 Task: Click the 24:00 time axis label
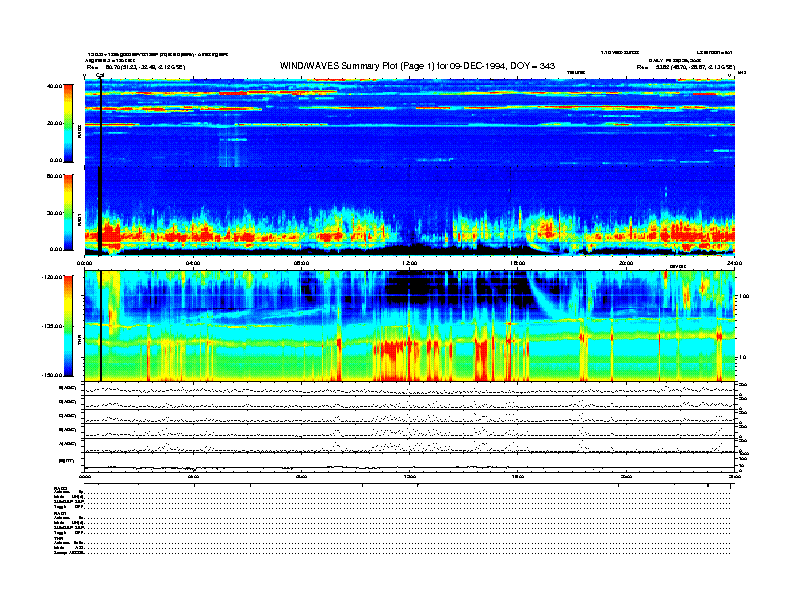(x=733, y=263)
